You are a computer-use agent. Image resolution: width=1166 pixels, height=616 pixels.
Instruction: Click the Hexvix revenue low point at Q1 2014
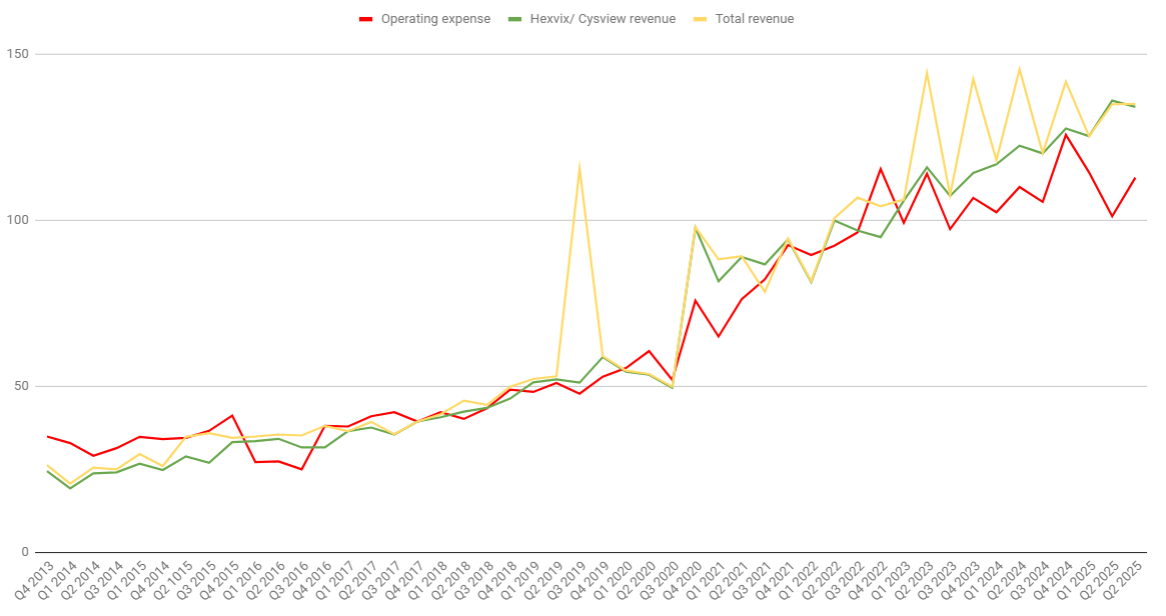pyautogui.click(x=70, y=488)
